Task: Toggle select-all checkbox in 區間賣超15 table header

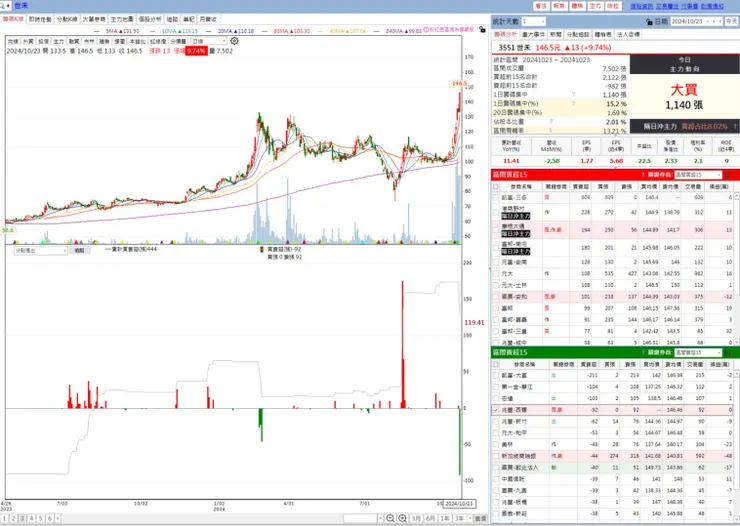Action: 496,364
